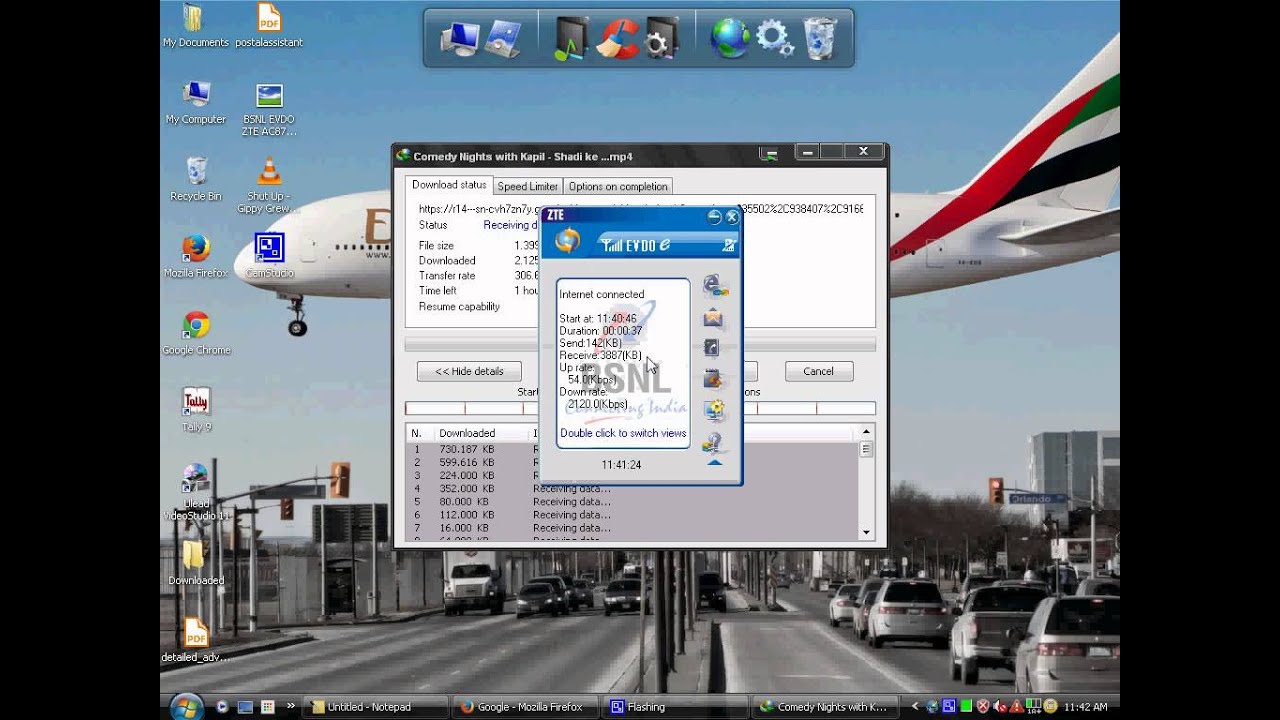Open the settings gears icon in the dock
This screenshot has height=720, width=1280.
coord(775,38)
